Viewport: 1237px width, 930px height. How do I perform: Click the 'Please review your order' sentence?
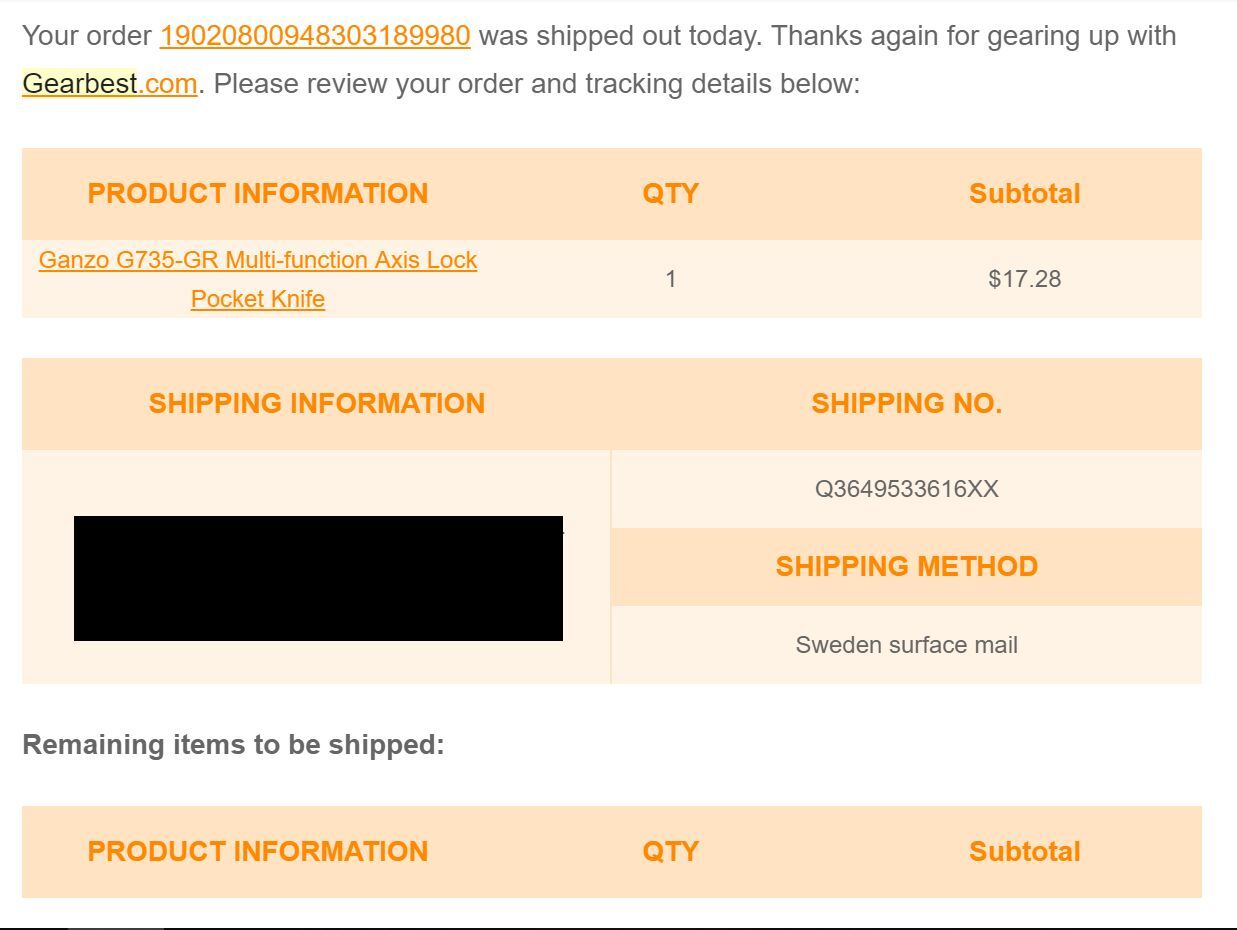536,84
